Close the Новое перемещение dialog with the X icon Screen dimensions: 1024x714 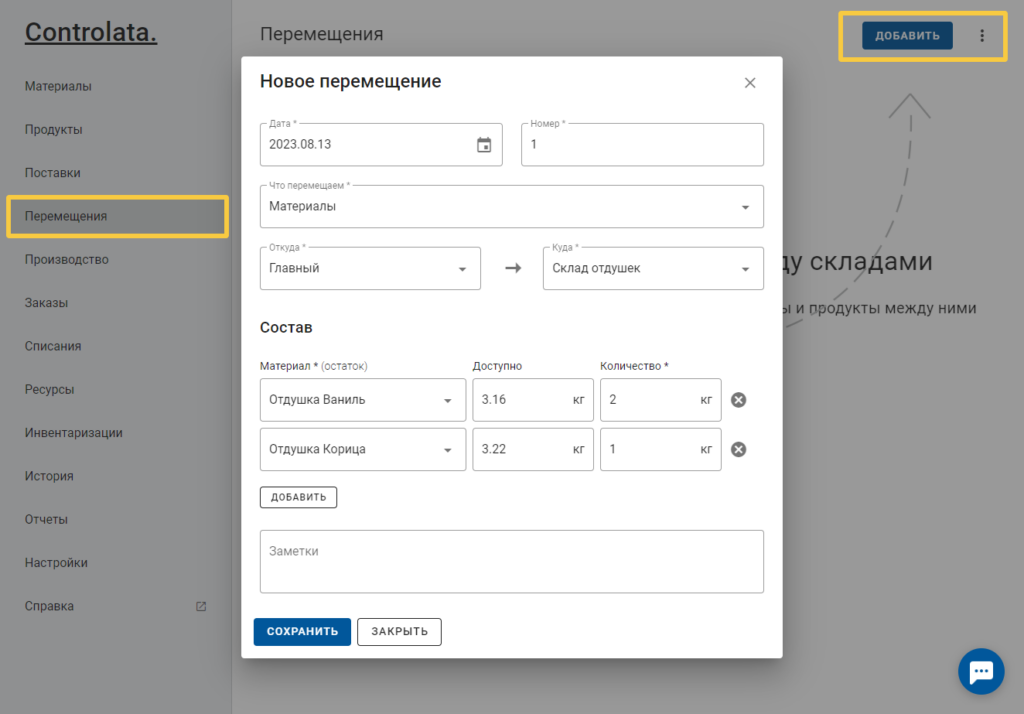click(750, 82)
